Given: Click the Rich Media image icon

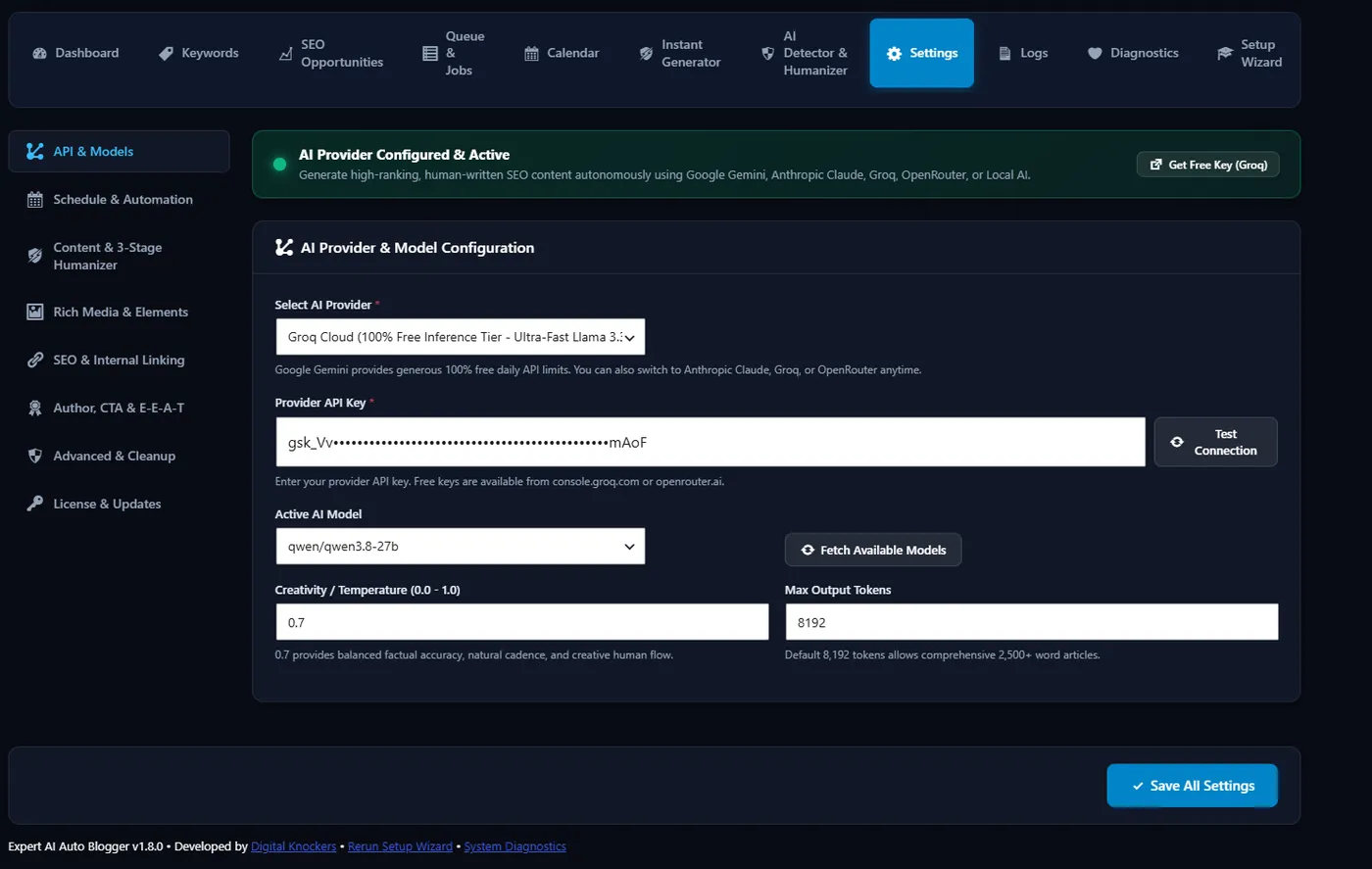Looking at the screenshot, I should pos(35,313).
